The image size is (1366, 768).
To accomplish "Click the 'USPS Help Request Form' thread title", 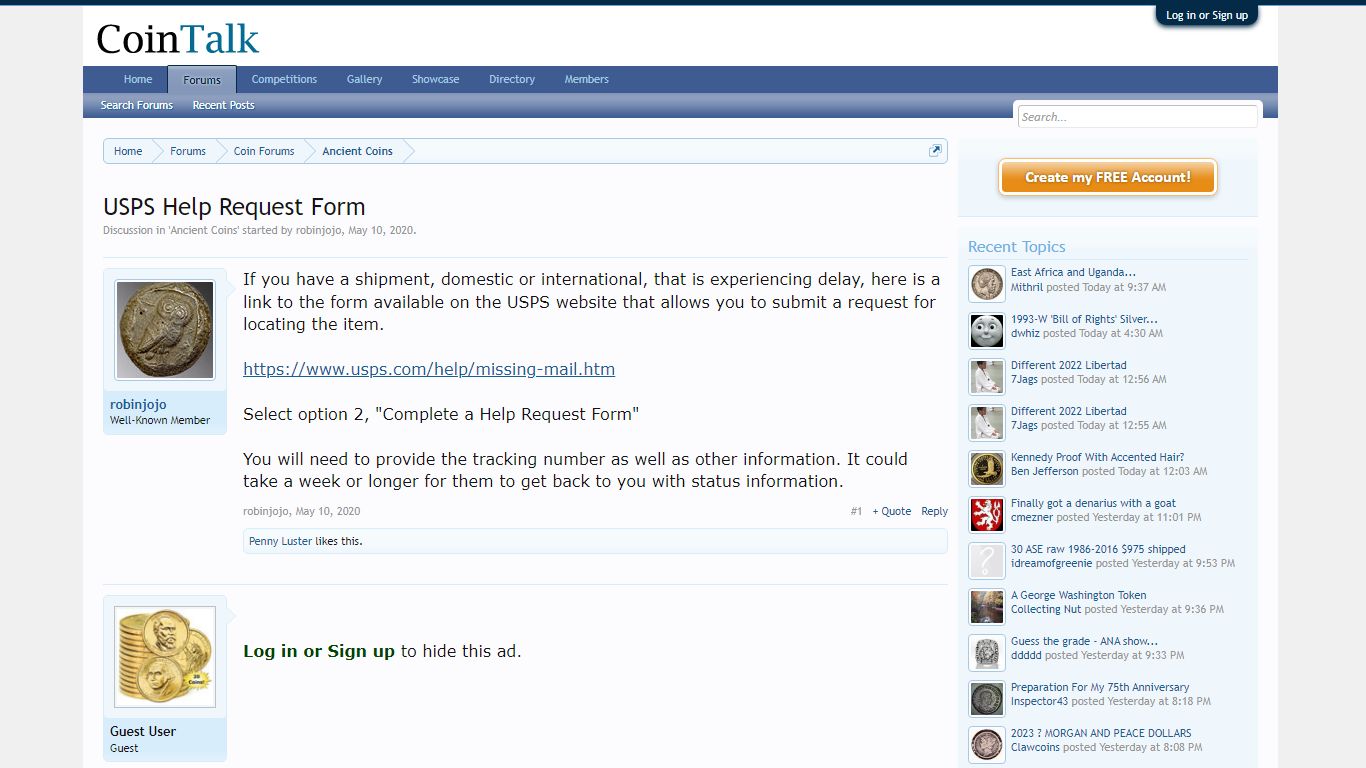I will 234,207.
